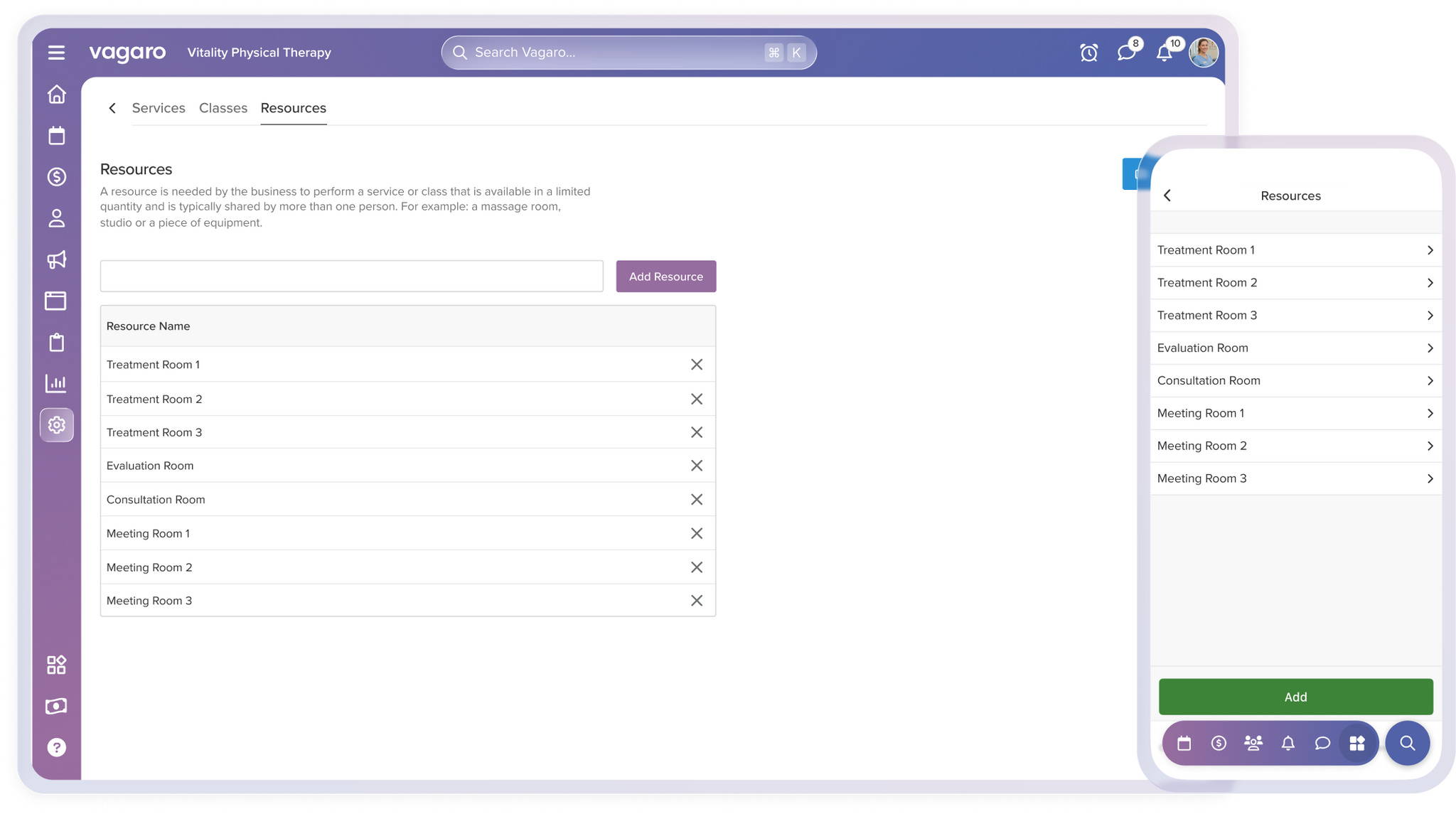This screenshot has width=1456, height=814.
Task: Tap the grid dashboard icon in mobile bar
Action: (1357, 744)
